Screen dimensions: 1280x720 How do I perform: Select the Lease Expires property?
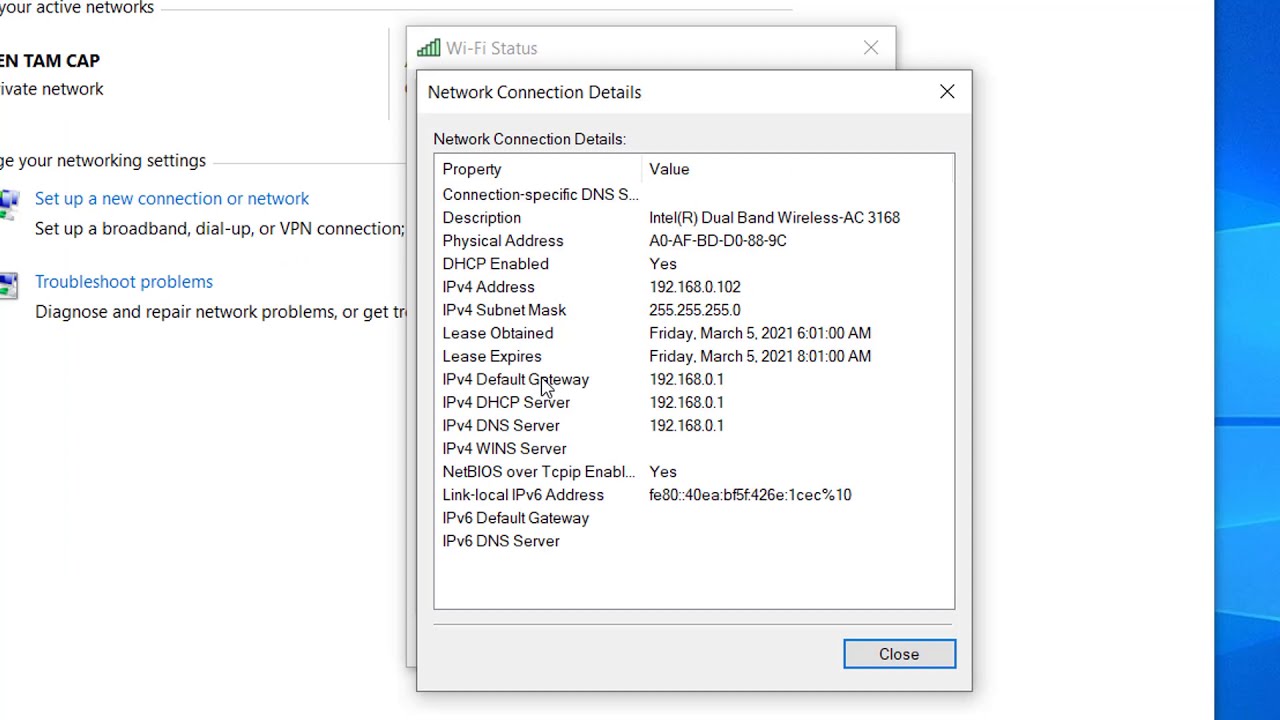click(x=492, y=355)
